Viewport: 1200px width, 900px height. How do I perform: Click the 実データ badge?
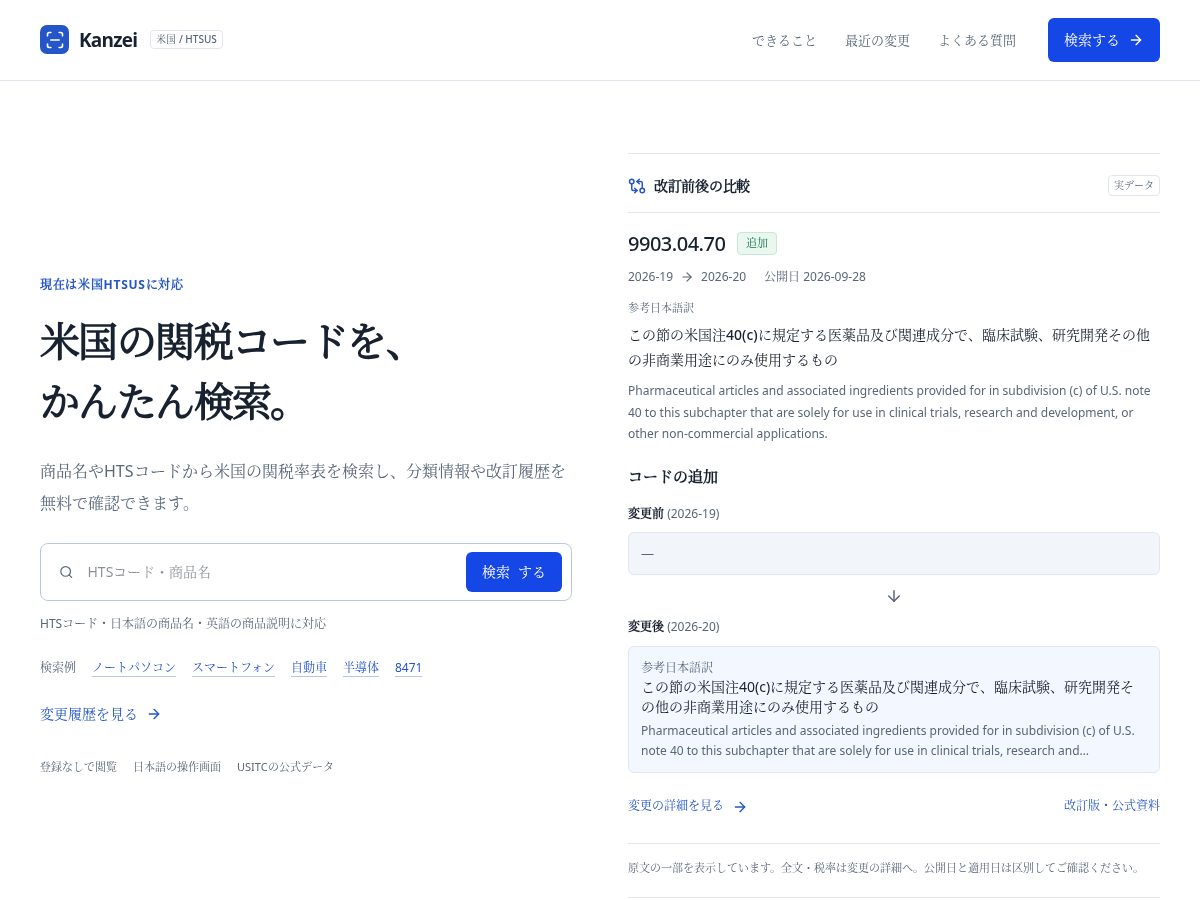pyautogui.click(x=1134, y=186)
